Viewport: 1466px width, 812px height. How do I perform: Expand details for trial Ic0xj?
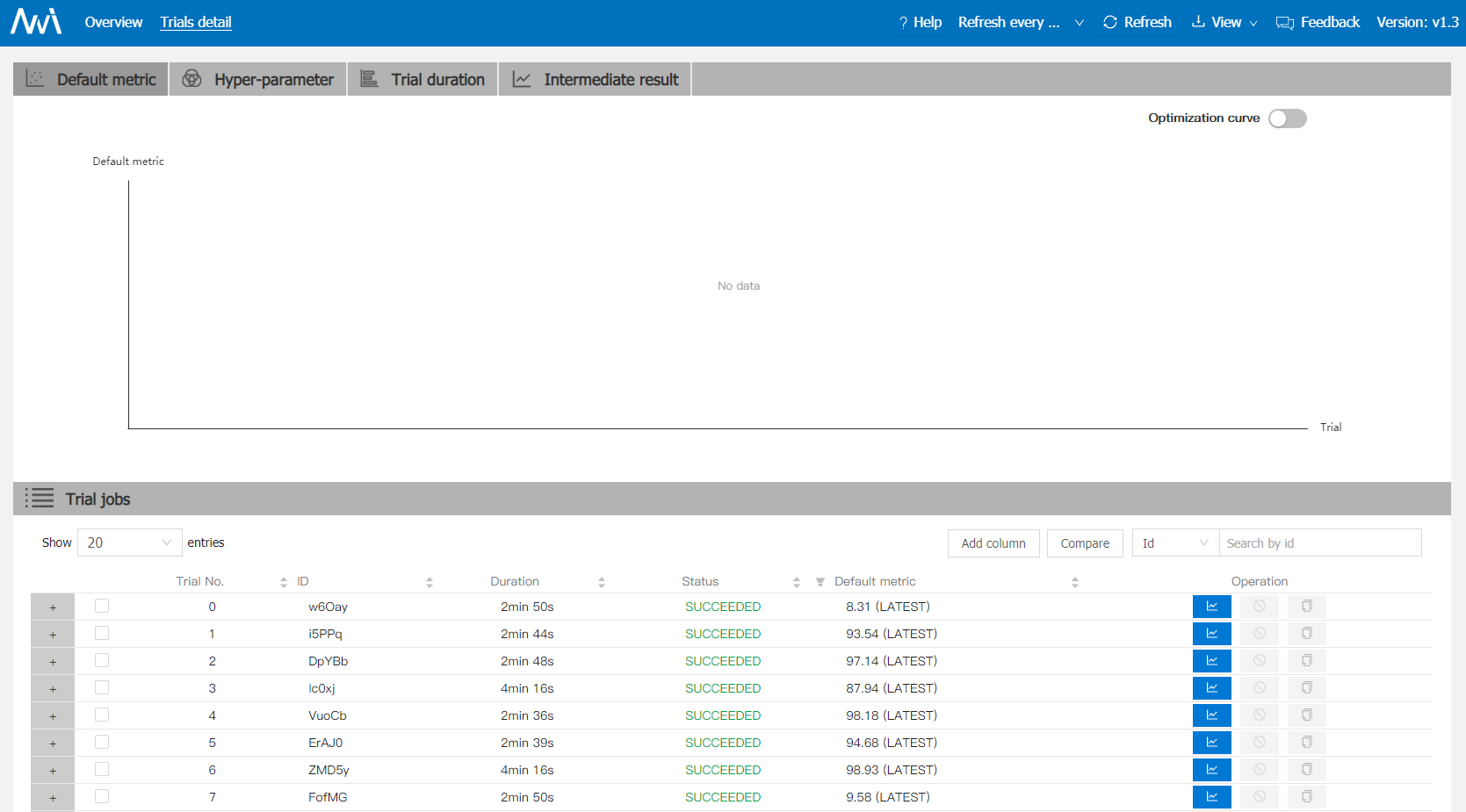pos(53,687)
